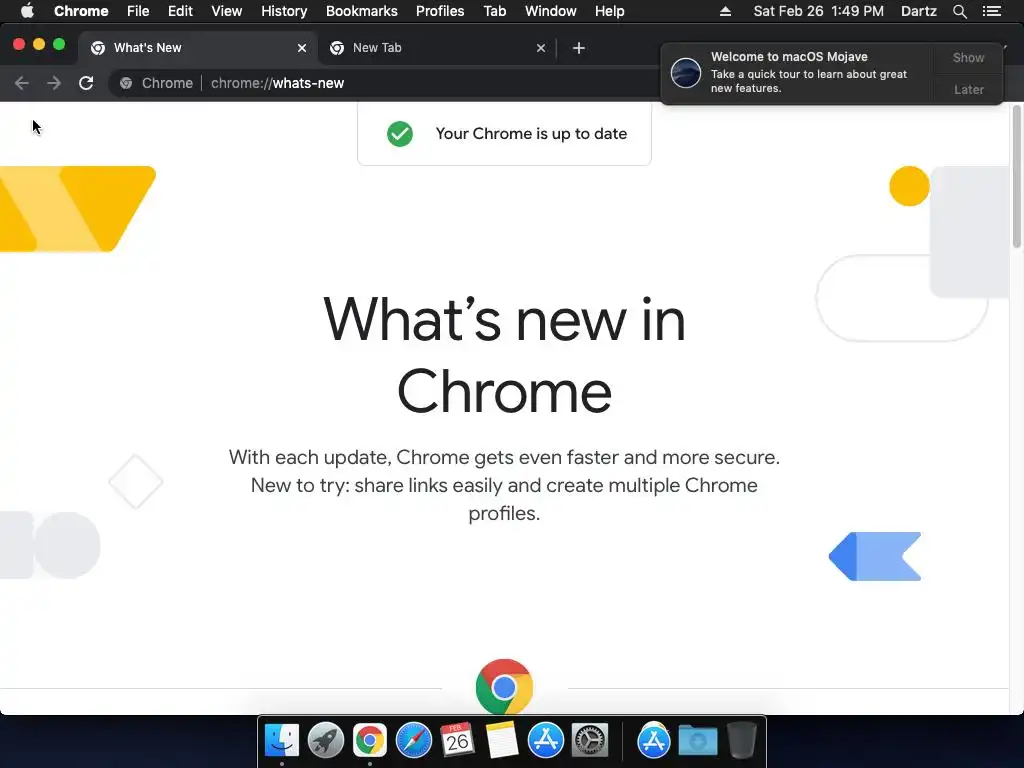The image size is (1024, 768).
Task: Open the Apple menu
Action: click(x=27, y=11)
